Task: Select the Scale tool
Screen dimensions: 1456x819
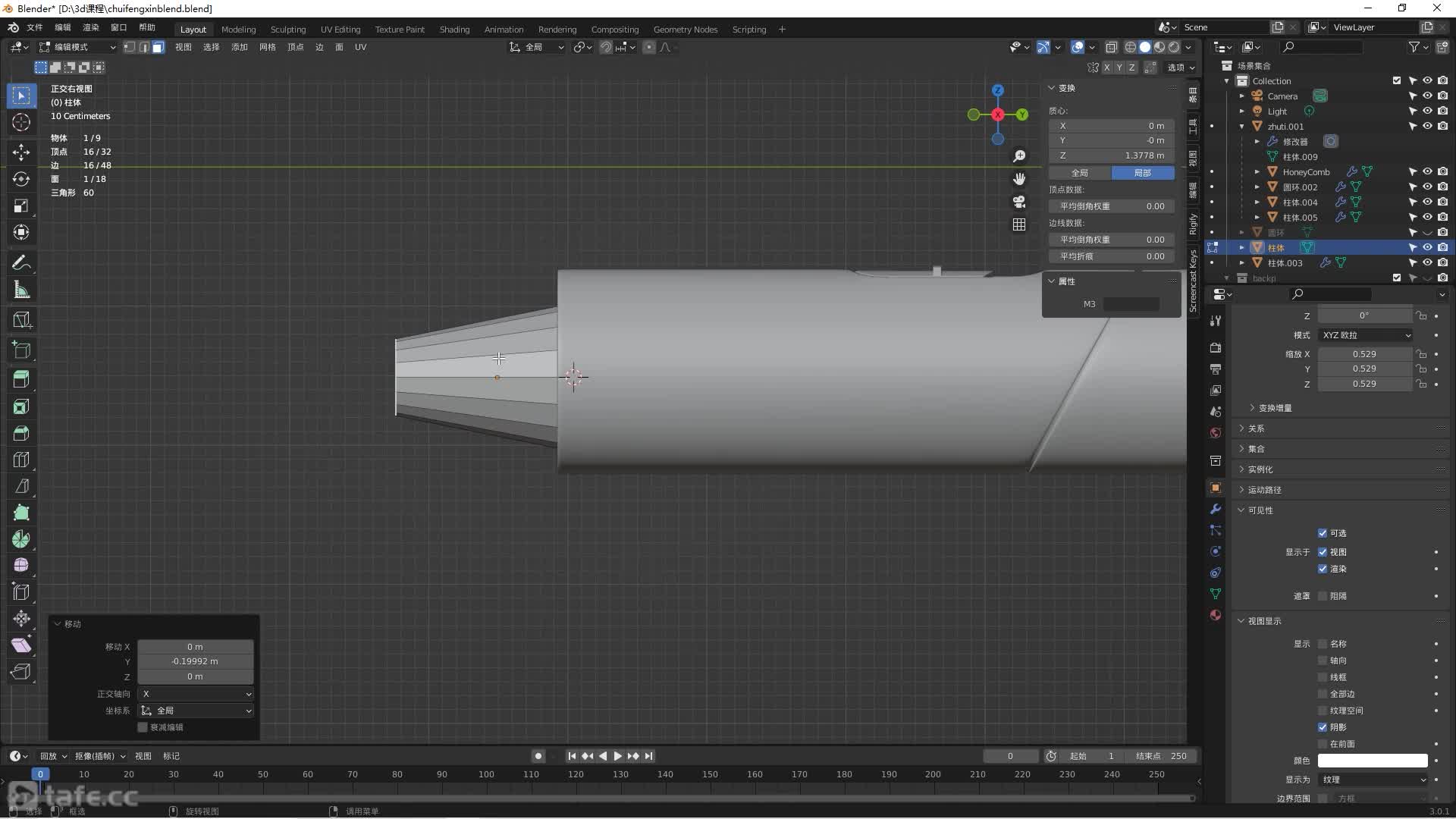Action: (21, 206)
